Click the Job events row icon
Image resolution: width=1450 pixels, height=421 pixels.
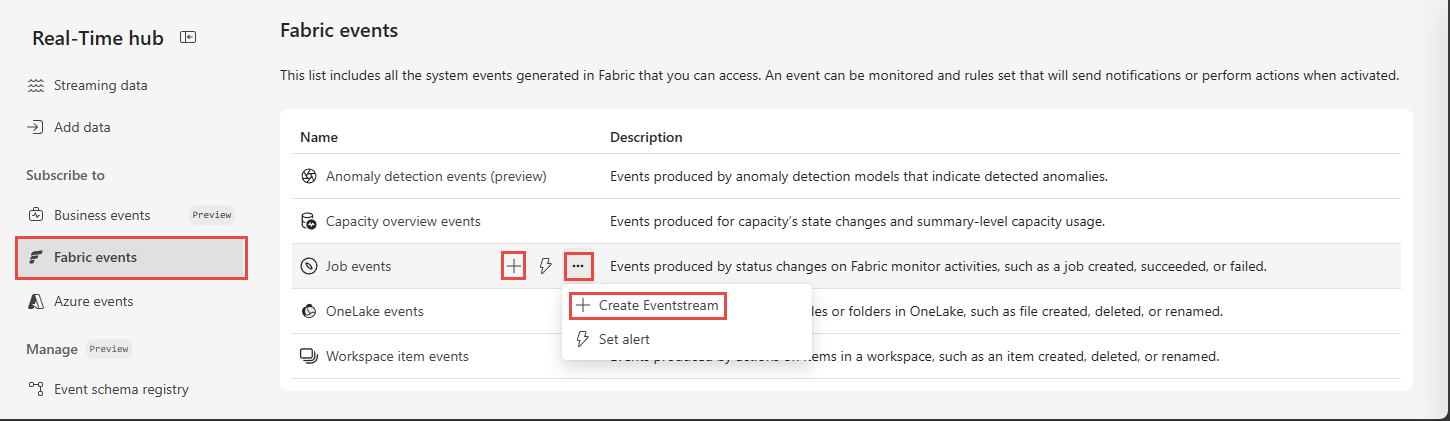(x=309, y=266)
